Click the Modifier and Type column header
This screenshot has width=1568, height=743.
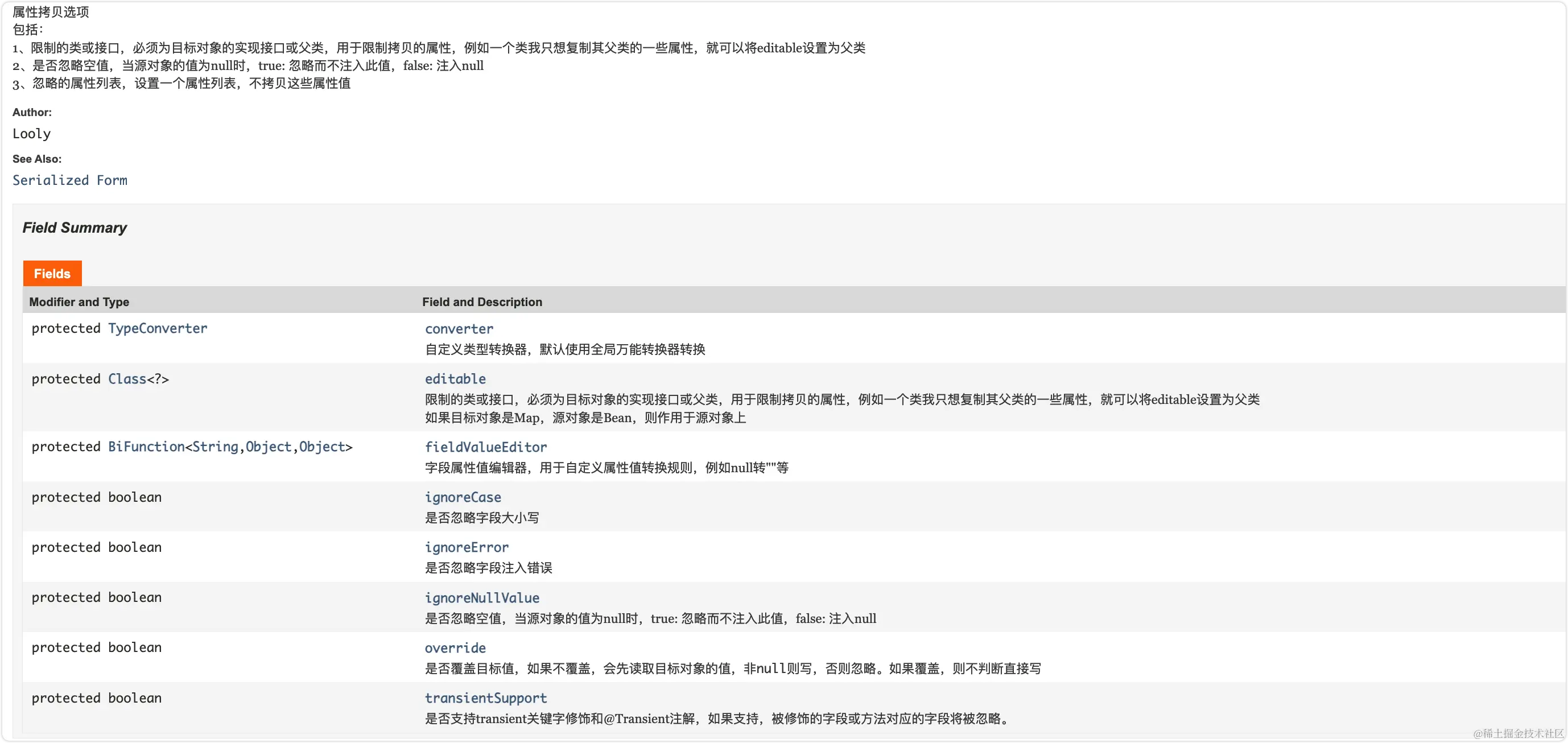point(79,302)
